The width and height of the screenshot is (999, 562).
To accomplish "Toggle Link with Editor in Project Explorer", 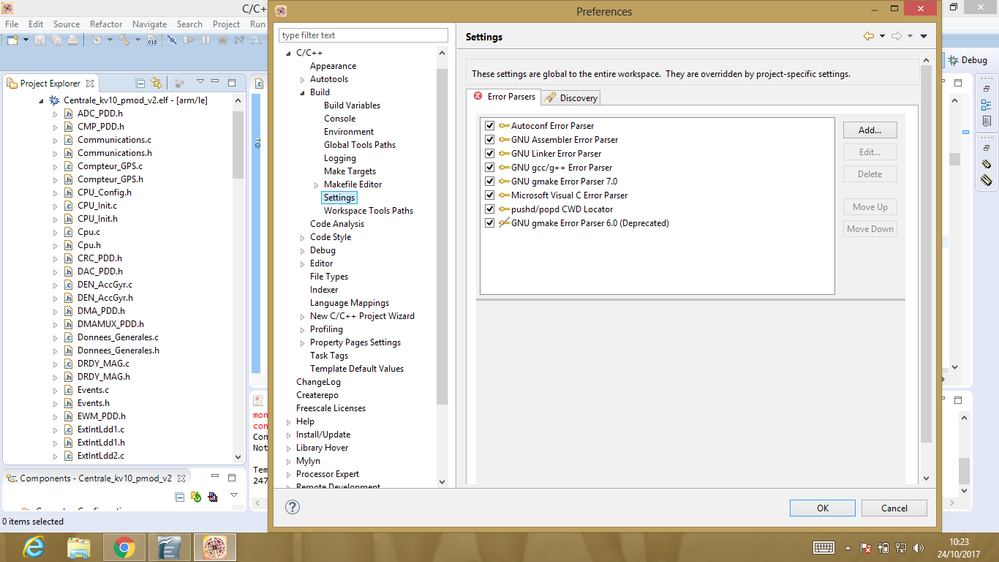I will pos(157,83).
